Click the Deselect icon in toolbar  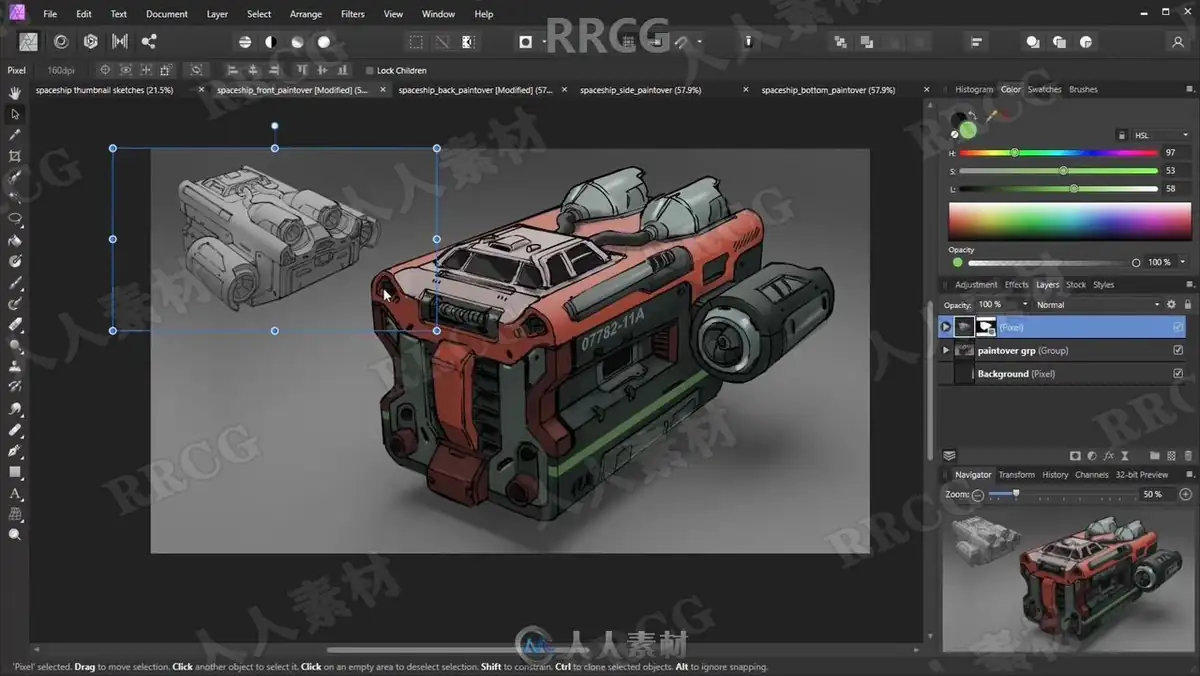pos(442,42)
